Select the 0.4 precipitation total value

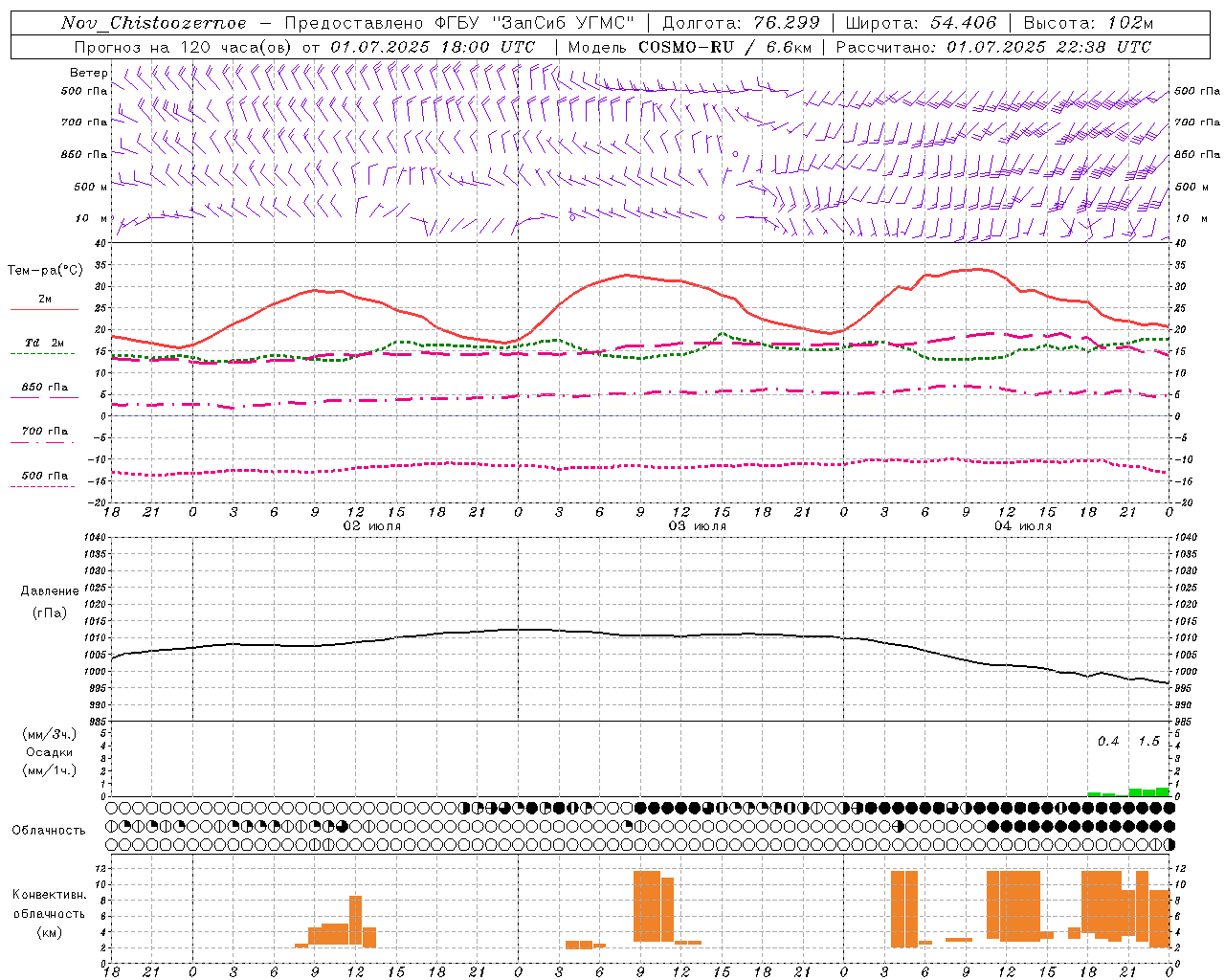coord(1108,741)
